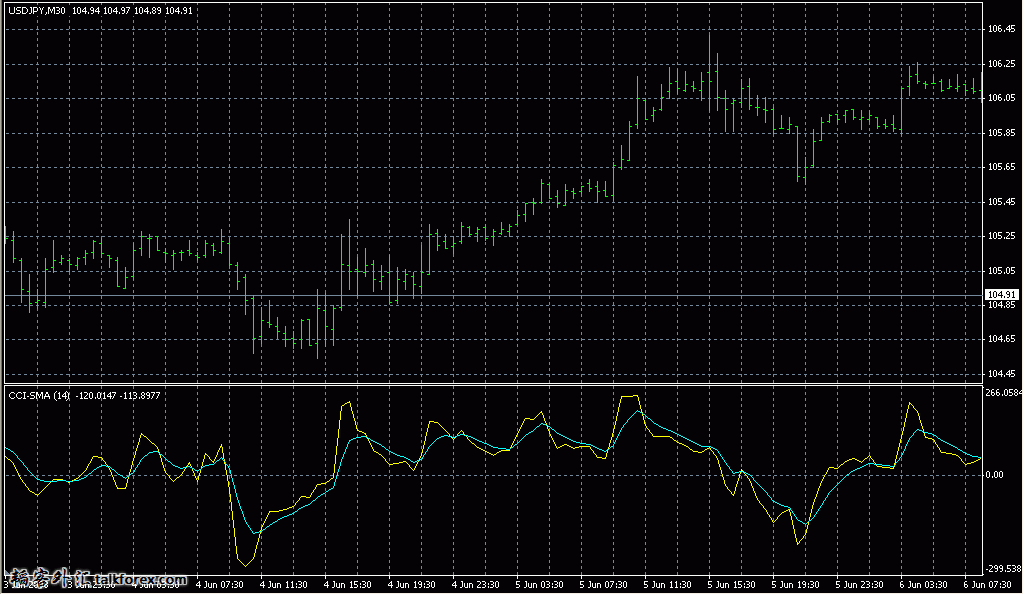Viewport: 1024px width, 594px height.
Task: Click the 6 Jun 03:30 time label
Action: [x=923, y=585]
